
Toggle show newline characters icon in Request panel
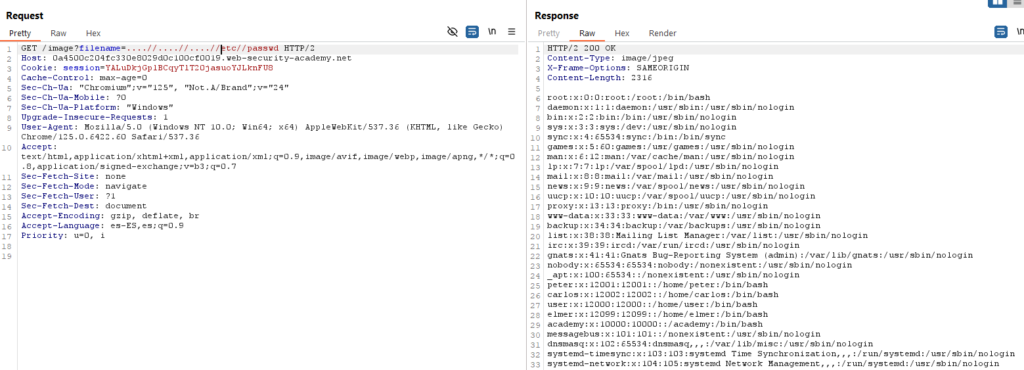492,32
